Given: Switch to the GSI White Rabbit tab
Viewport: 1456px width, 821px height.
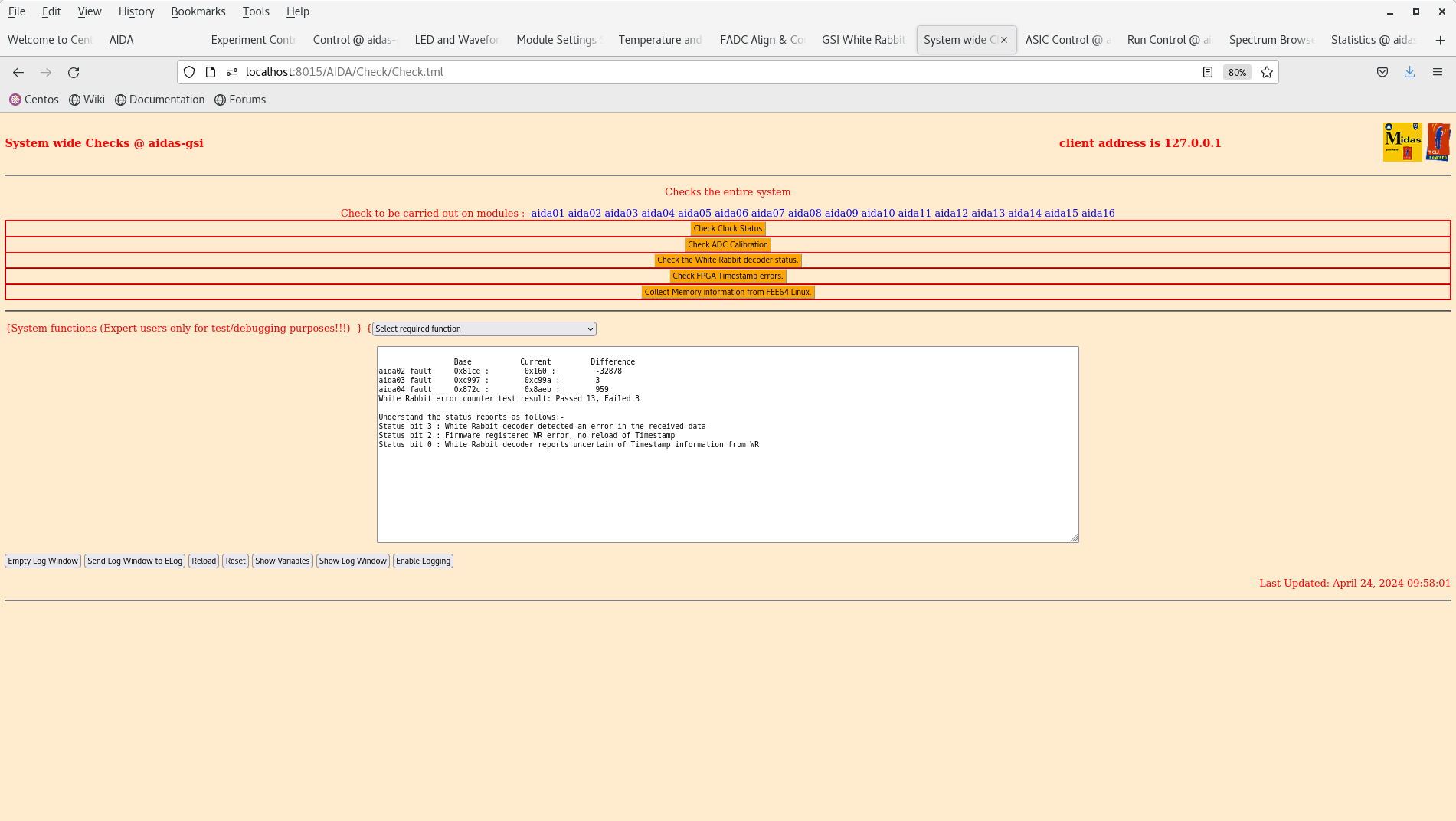Looking at the screenshot, I should coord(862,39).
